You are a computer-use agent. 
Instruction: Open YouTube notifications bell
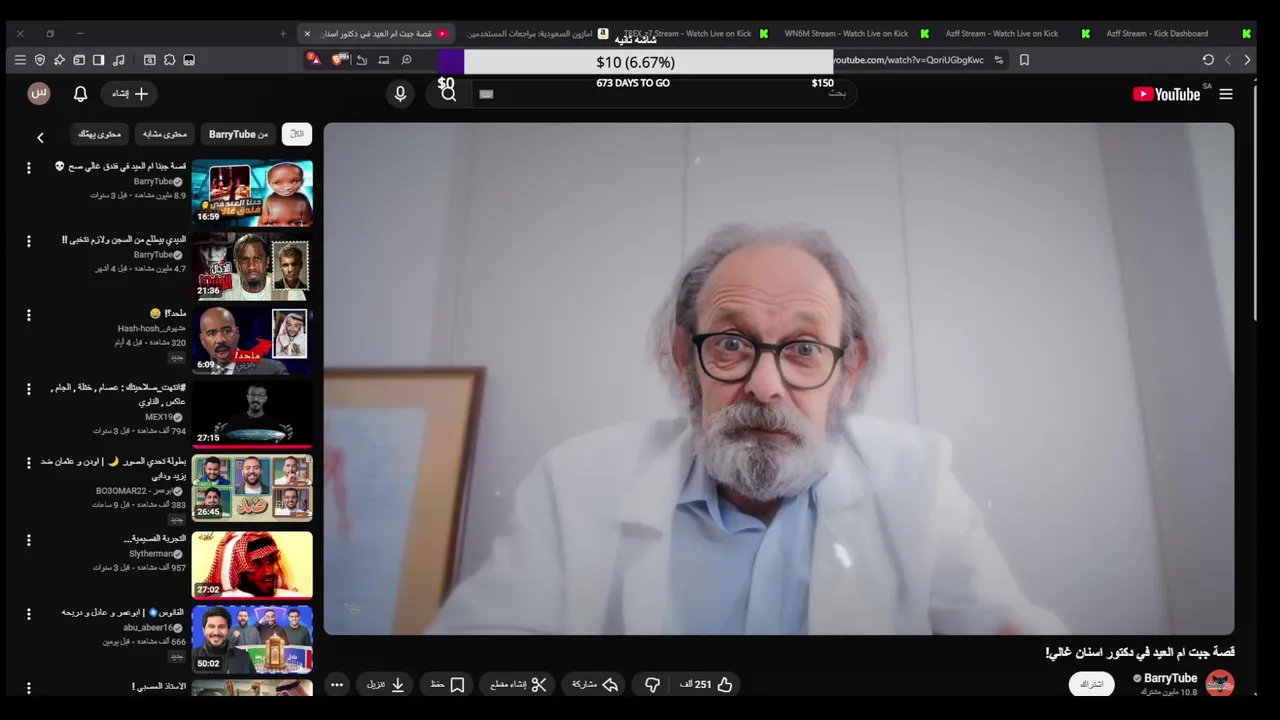point(81,94)
